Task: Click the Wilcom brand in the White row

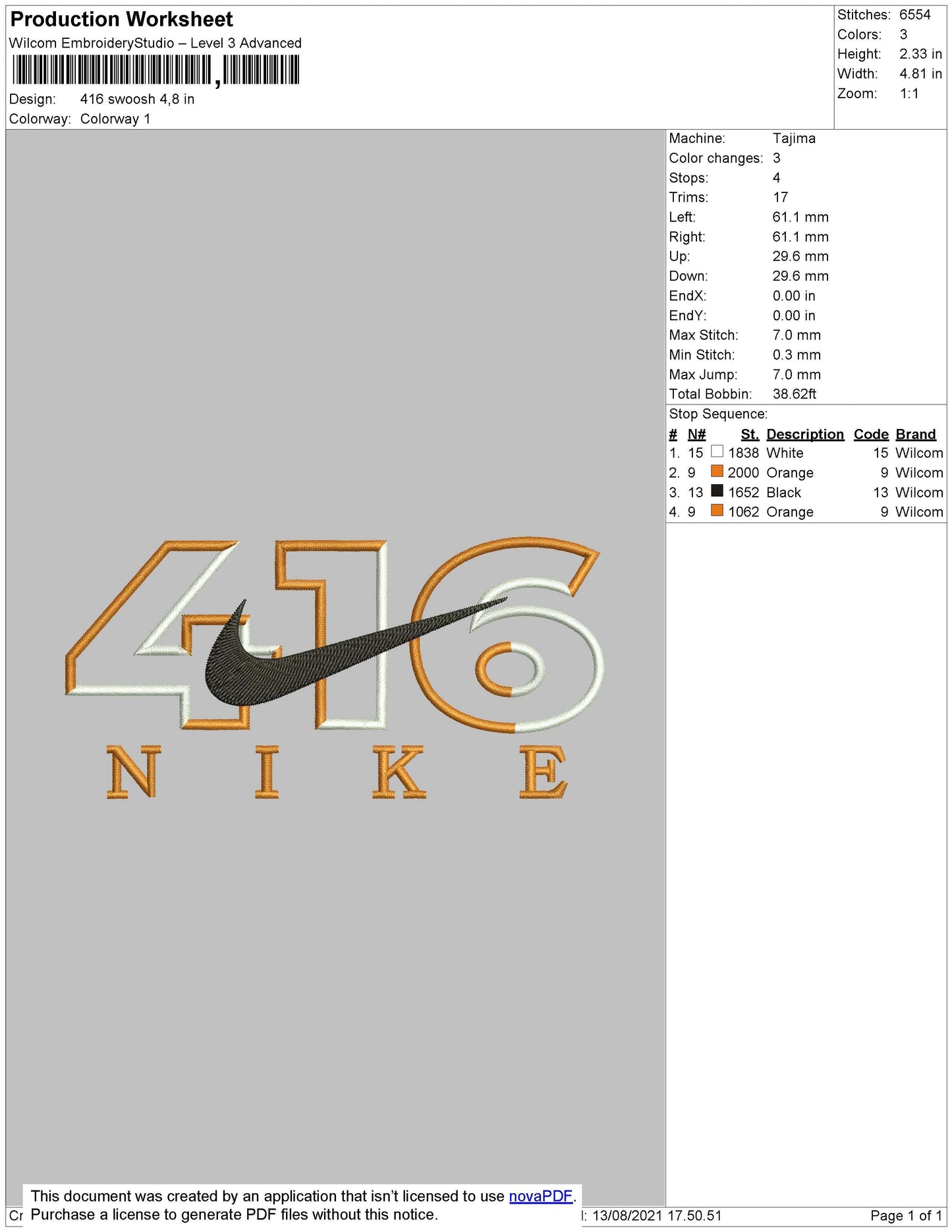Action: tap(919, 453)
